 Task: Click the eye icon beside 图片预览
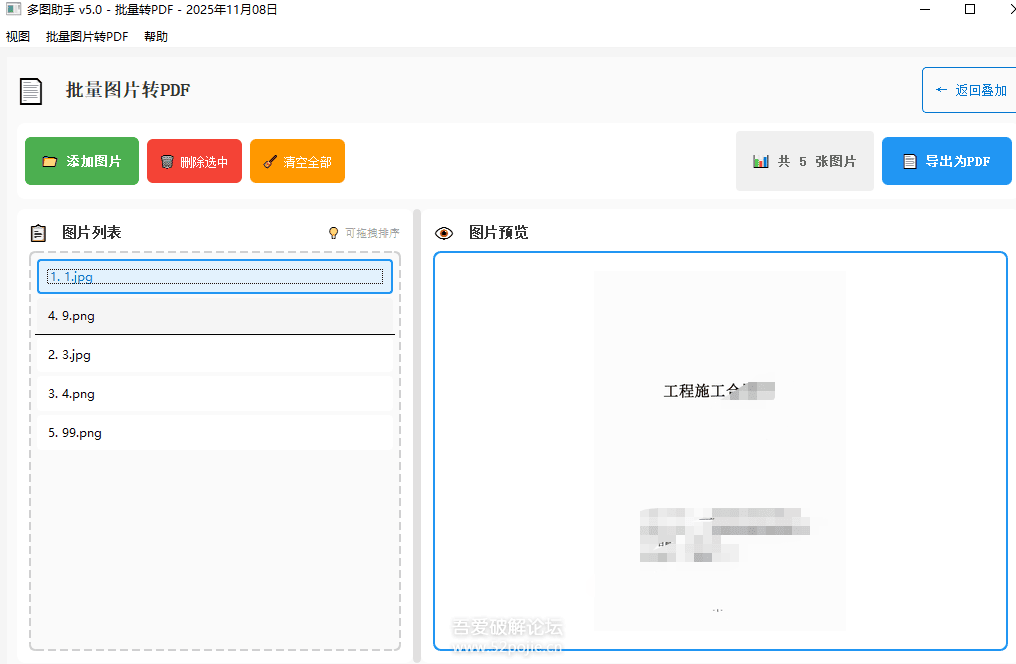pos(443,232)
